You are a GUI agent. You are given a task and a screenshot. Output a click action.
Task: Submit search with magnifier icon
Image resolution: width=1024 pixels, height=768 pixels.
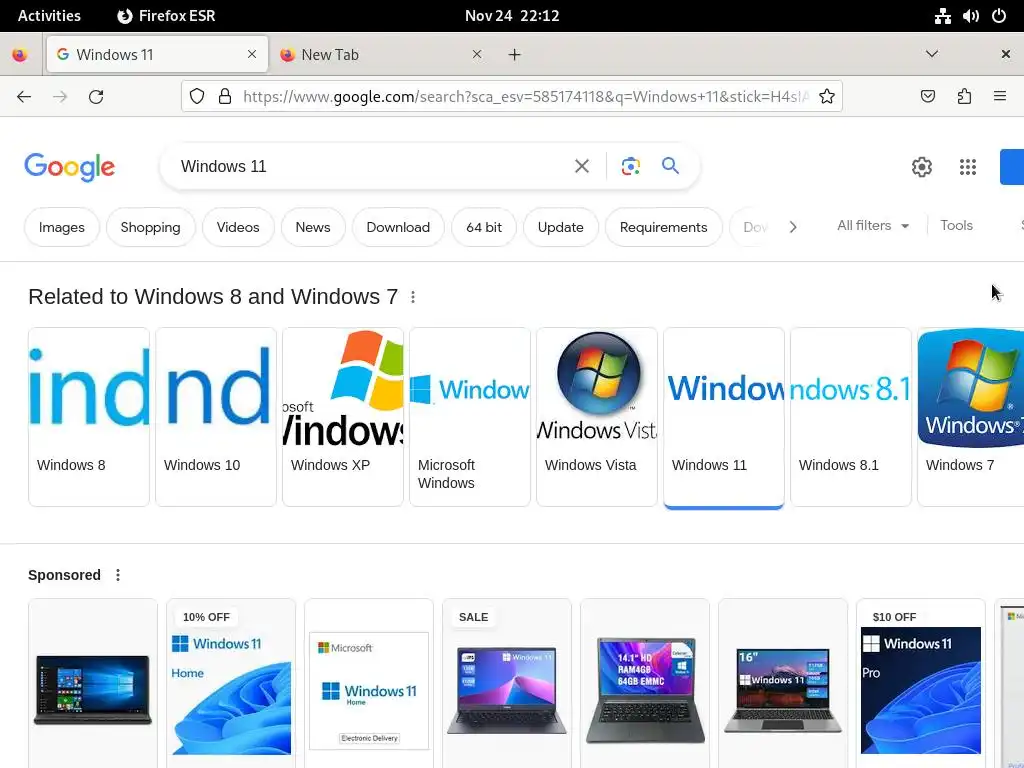pyautogui.click(x=671, y=166)
